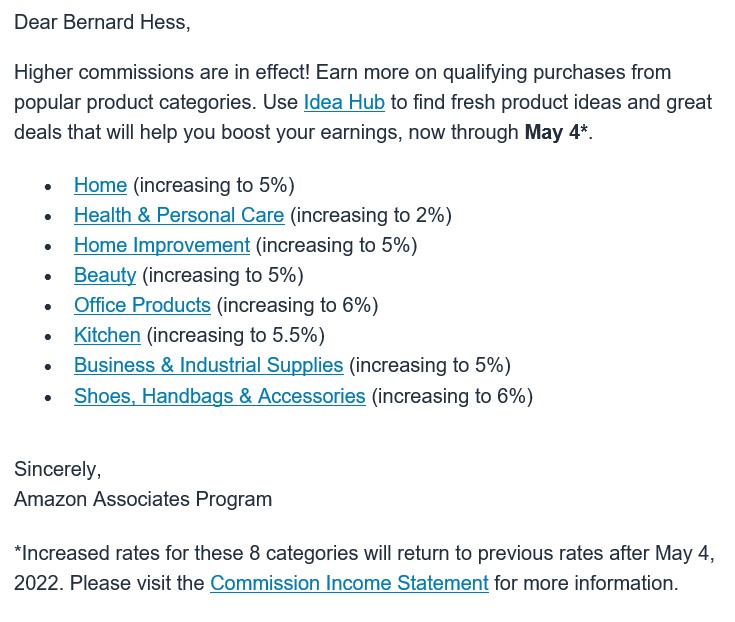Click the Dear Bernard Hess greeting
Image resolution: width=735 pixels, height=622 pixels.
102,22
